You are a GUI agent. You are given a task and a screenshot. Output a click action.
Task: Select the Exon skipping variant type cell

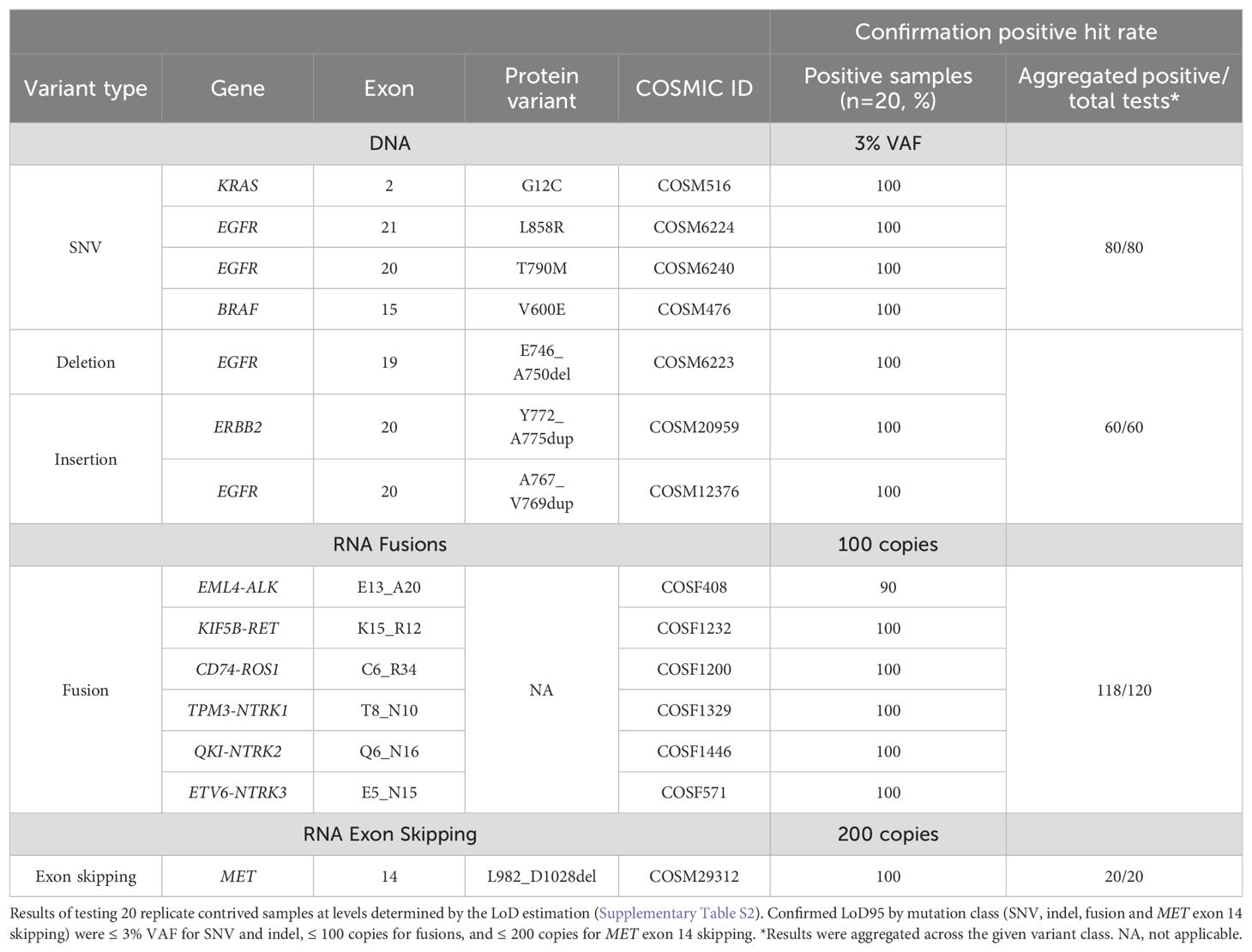pos(86,877)
